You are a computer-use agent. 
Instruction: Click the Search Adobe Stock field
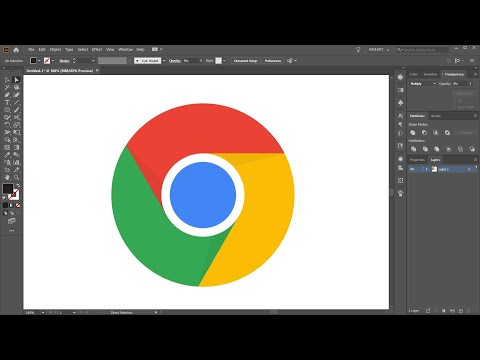coord(423,50)
